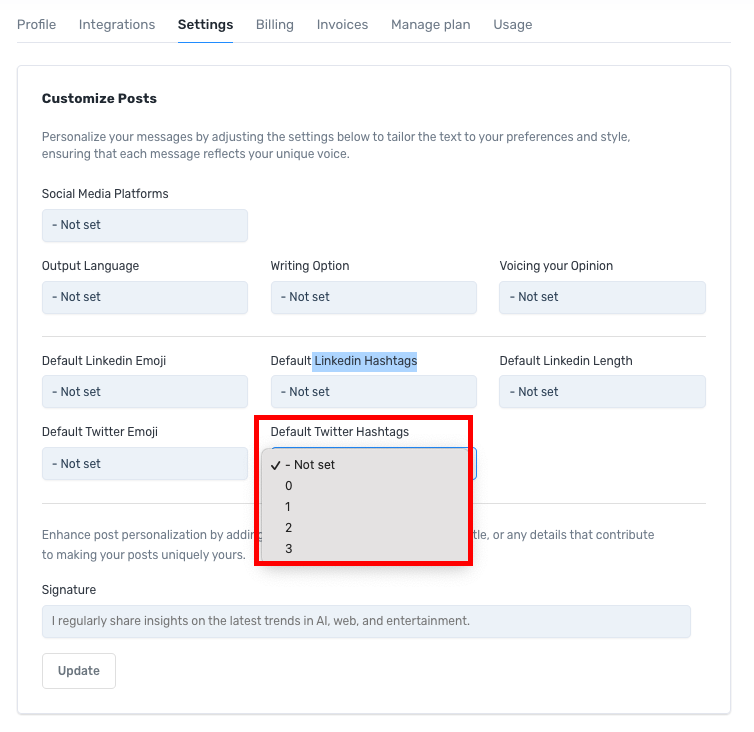
Task: Open the Profile tab
Action: pyautogui.click(x=36, y=24)
